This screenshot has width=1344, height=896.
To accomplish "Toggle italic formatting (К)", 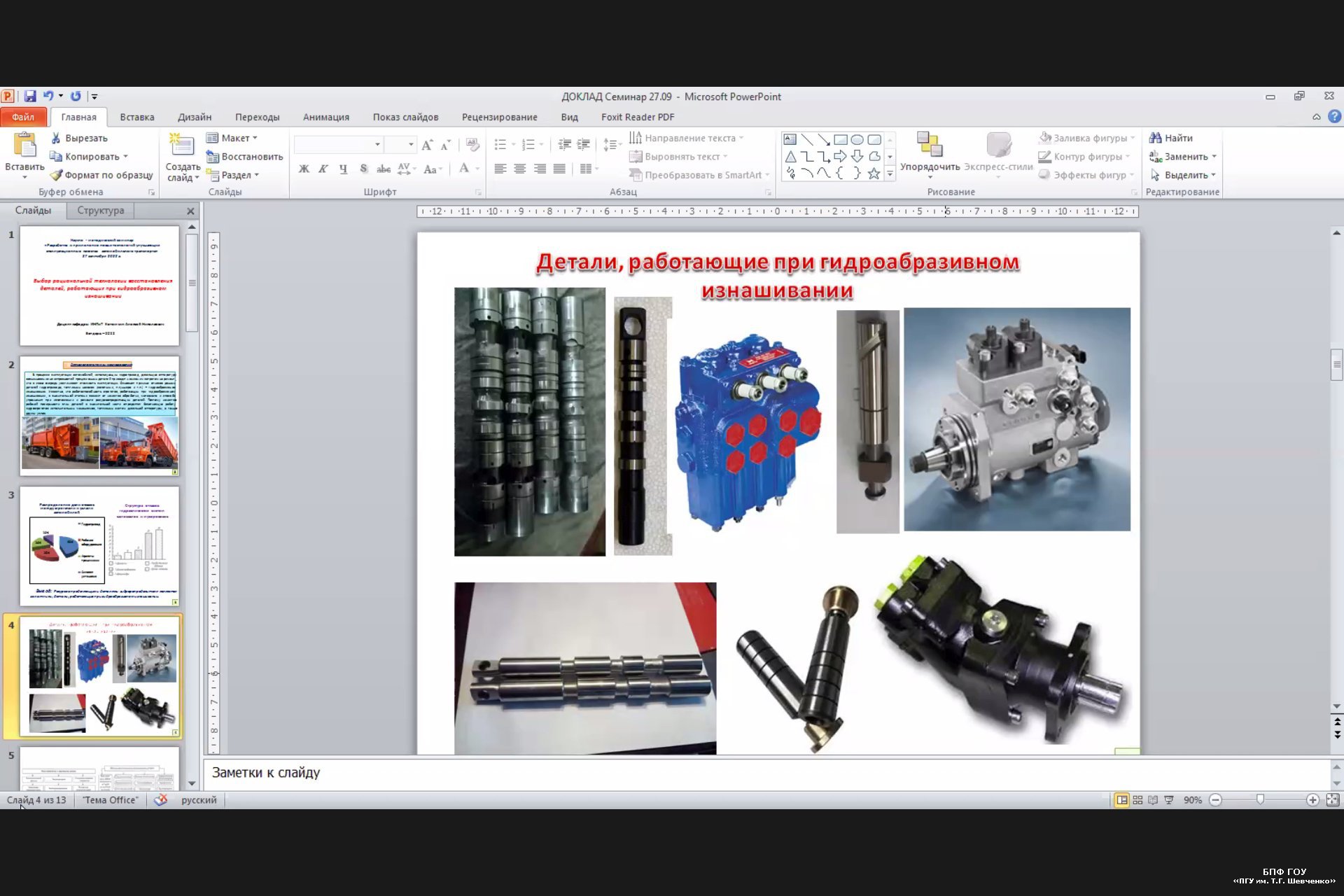I will (x=323, y=169).
